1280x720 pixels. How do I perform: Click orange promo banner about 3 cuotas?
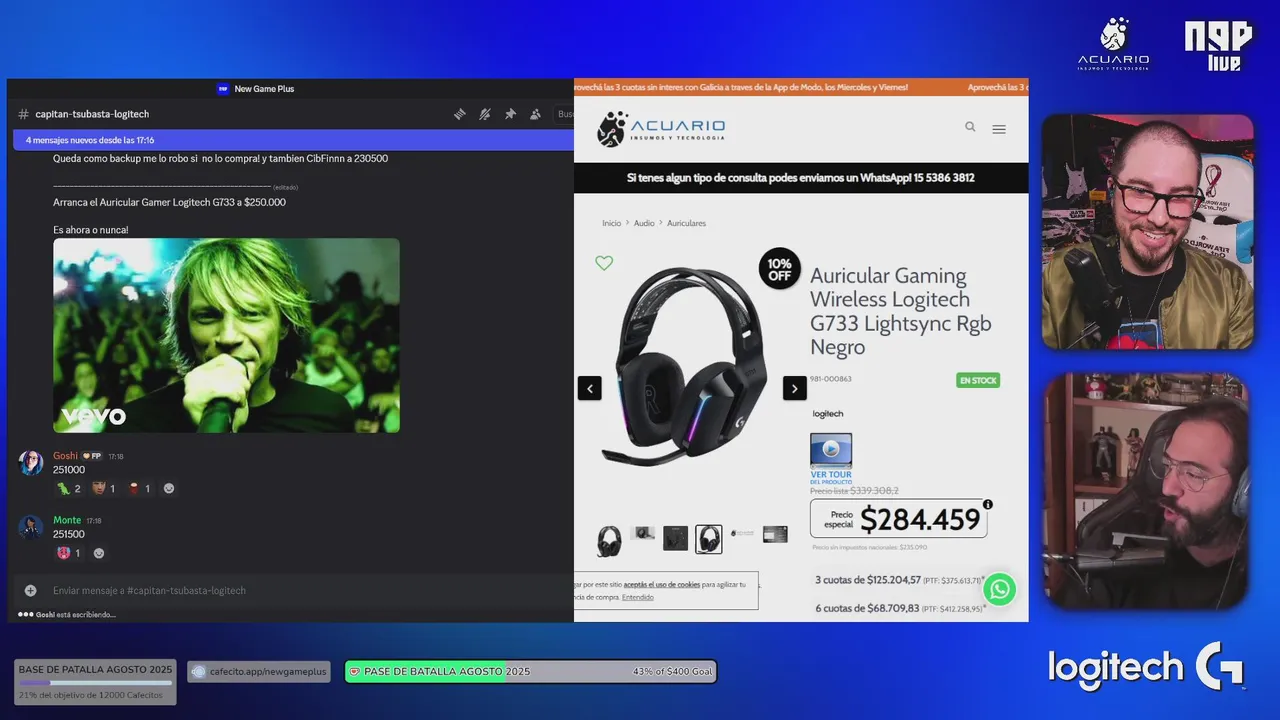pos(801,87)
